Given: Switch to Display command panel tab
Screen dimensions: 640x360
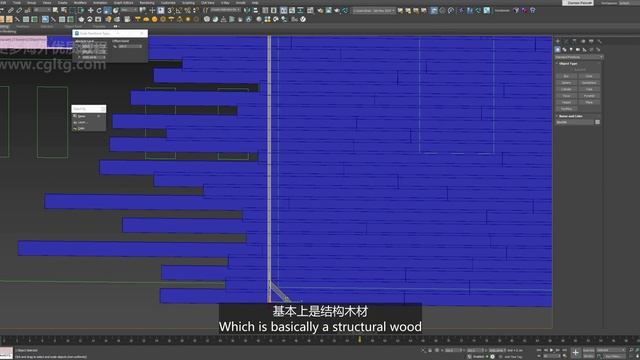Looking at the screenshot, I should tap(591, 41).
